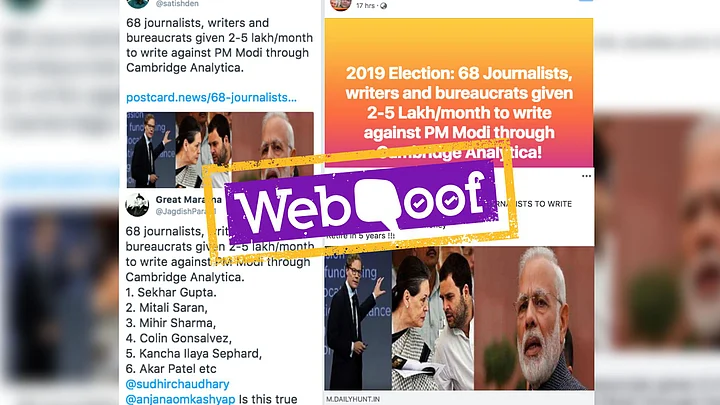Screen dimensions: 720x405
Task: Click the M.DAILYHUNT.IN source label
Action: (353, 399)
